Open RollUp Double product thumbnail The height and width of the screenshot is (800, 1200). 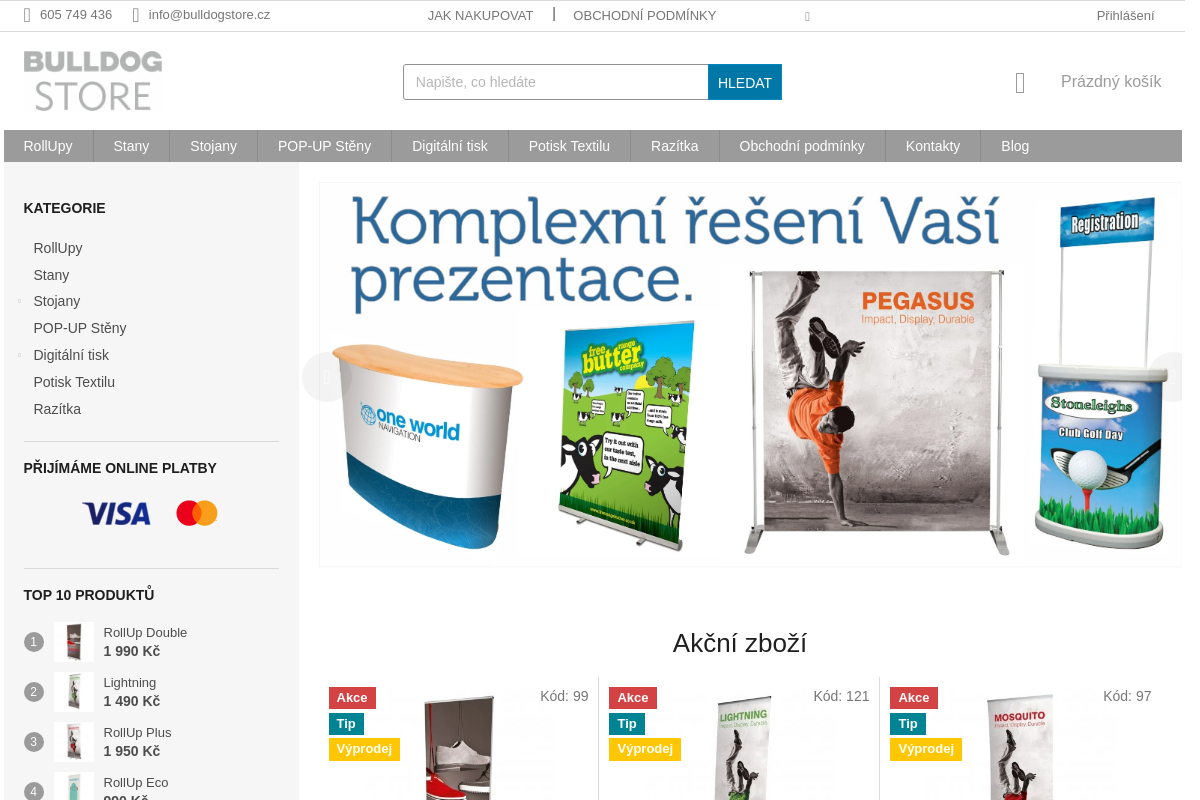[x=74, y=642]
